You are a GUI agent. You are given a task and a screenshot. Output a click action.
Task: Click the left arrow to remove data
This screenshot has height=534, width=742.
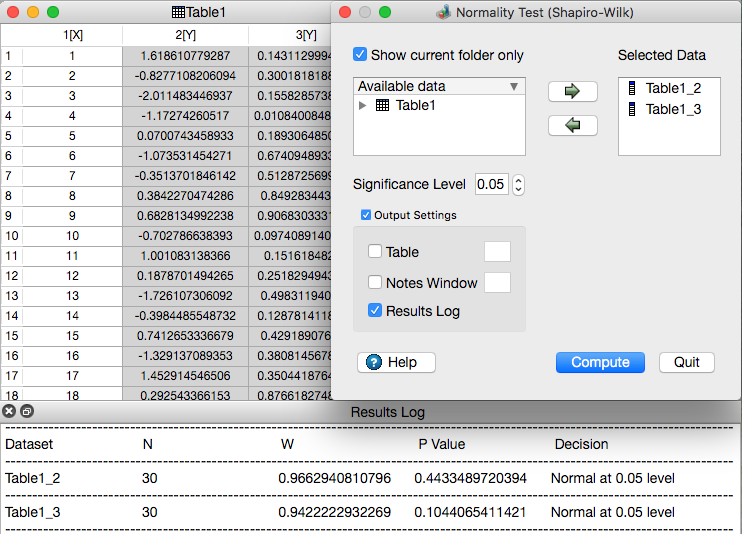point(573,125)
